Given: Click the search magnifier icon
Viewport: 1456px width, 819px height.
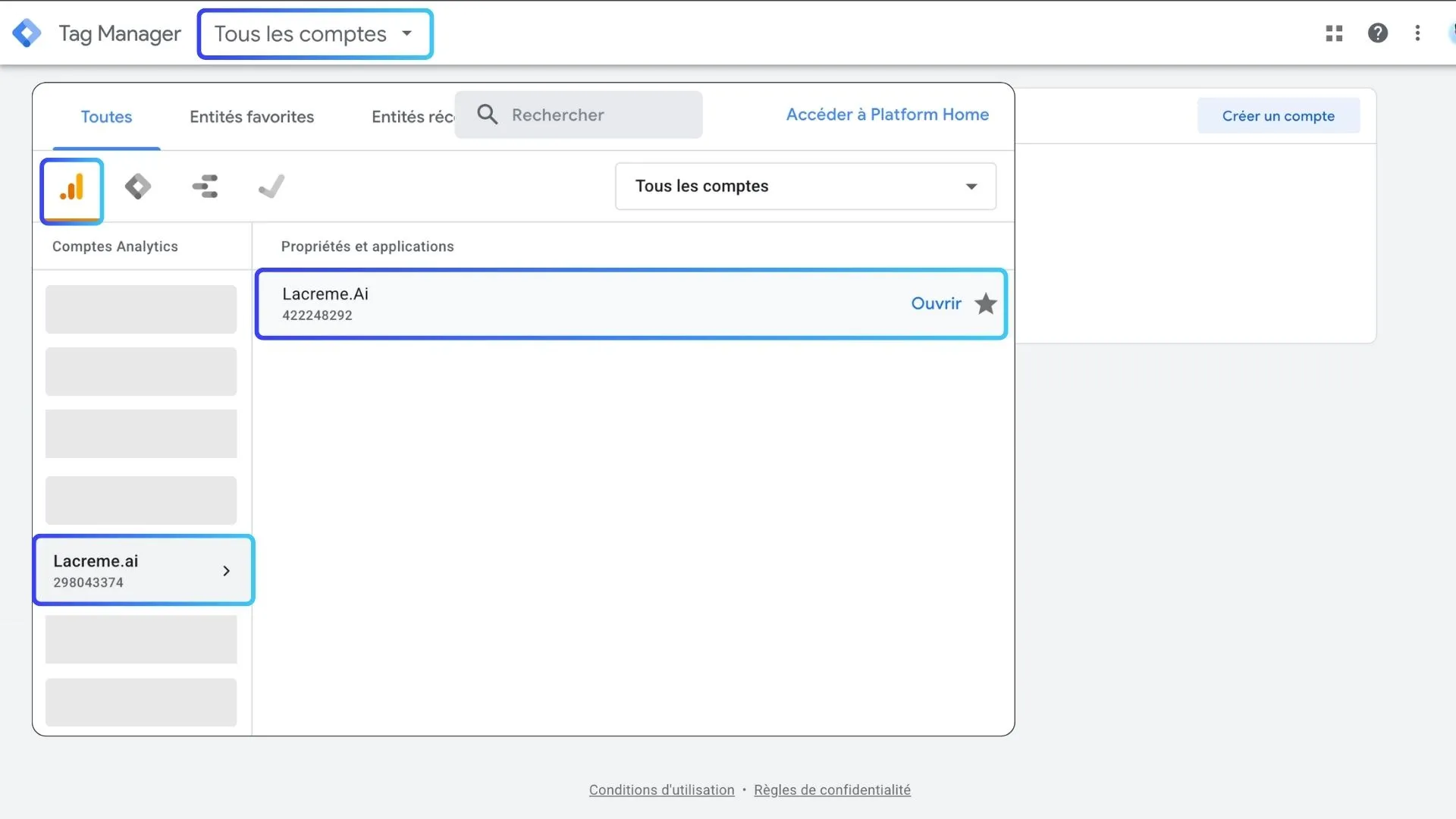Looking at the screenshot, I should pos(488,114).
